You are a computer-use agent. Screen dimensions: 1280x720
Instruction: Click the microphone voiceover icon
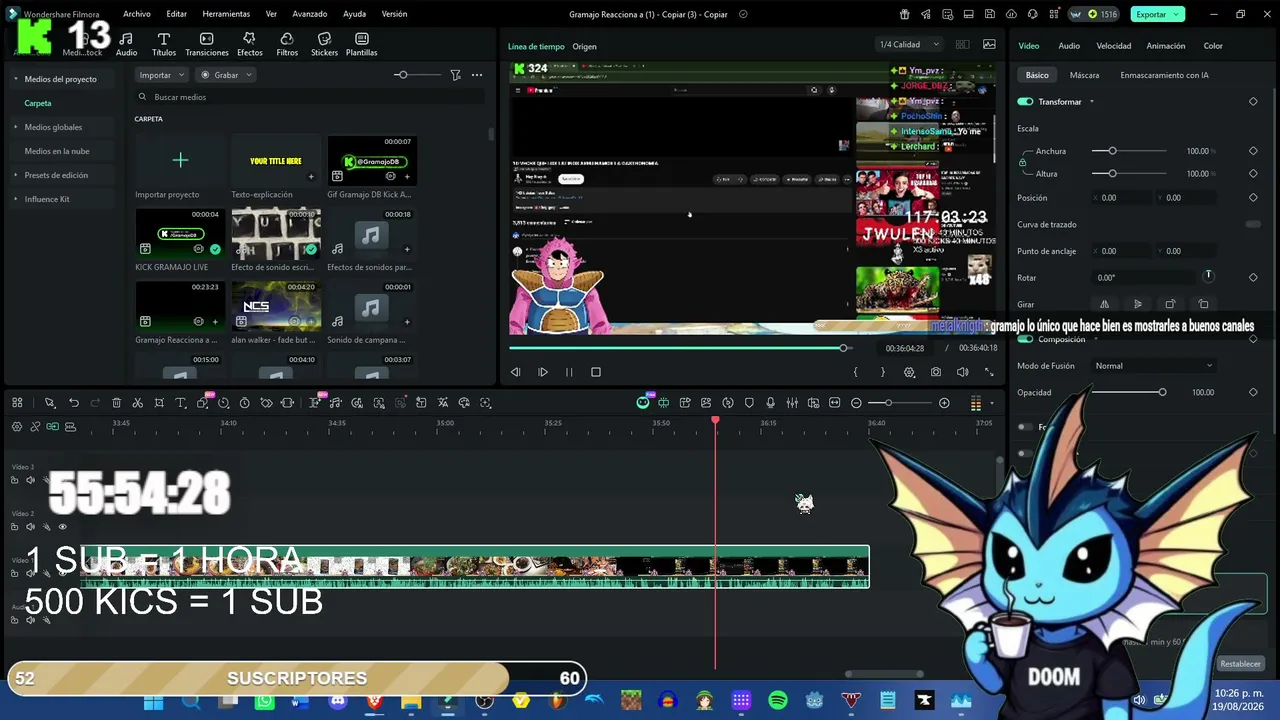[x=770, y=403]
